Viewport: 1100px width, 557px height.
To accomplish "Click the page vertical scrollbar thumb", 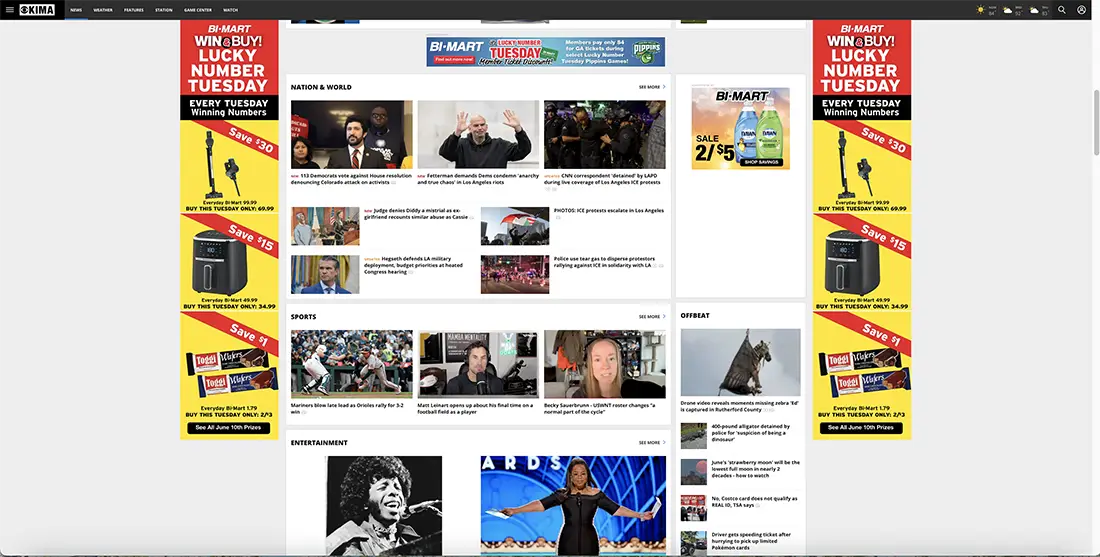I will (x=1096, y=123).
